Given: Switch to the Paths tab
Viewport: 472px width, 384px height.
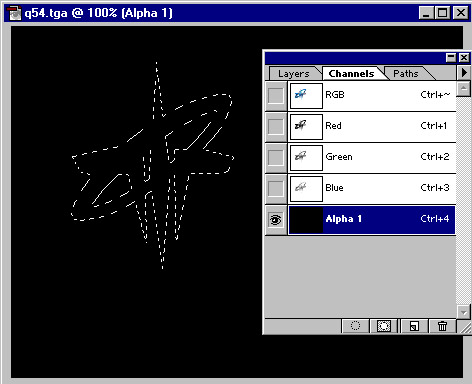Looking at the screenshot, I should [406, 74].
